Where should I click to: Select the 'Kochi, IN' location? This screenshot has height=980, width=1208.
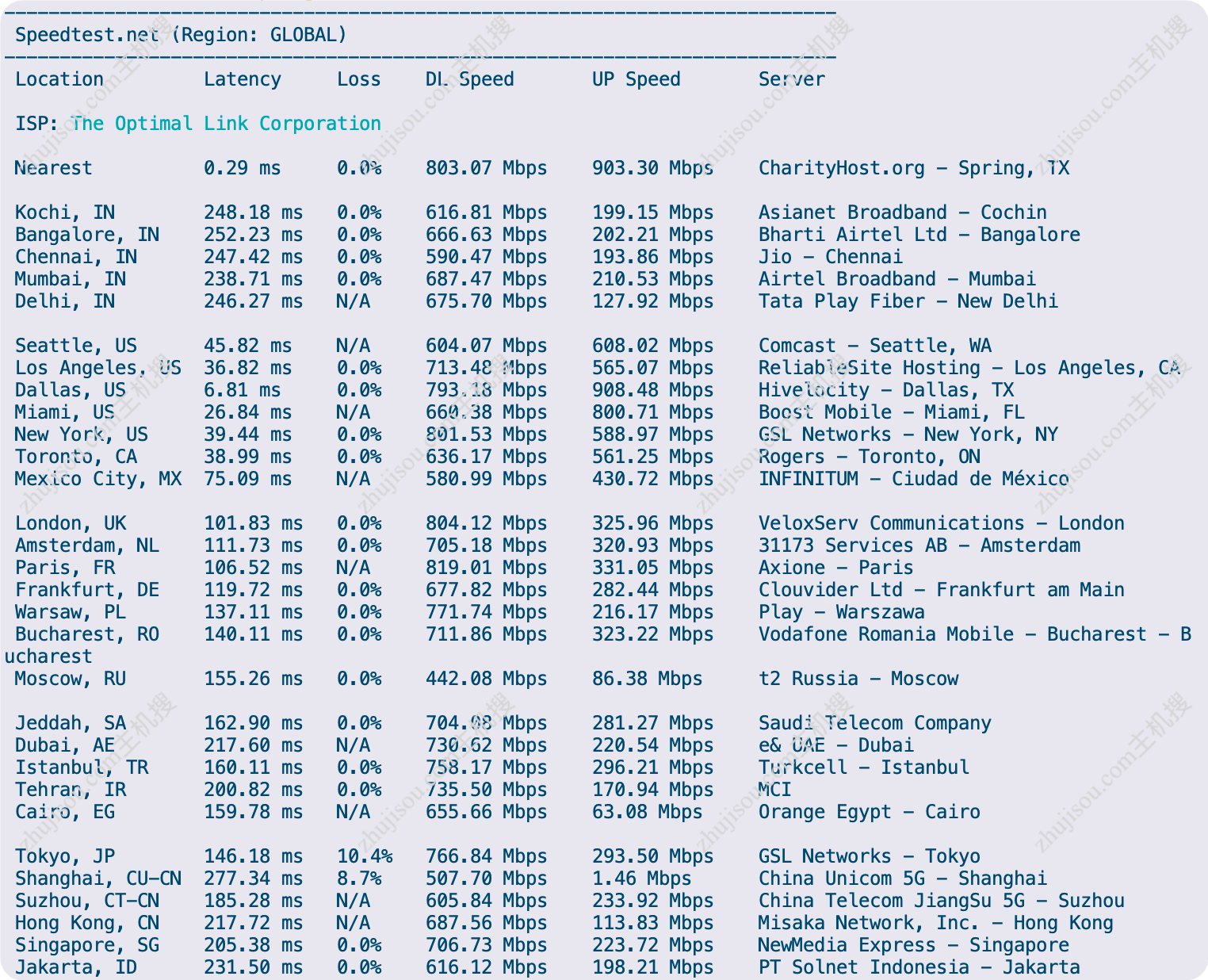65,212
